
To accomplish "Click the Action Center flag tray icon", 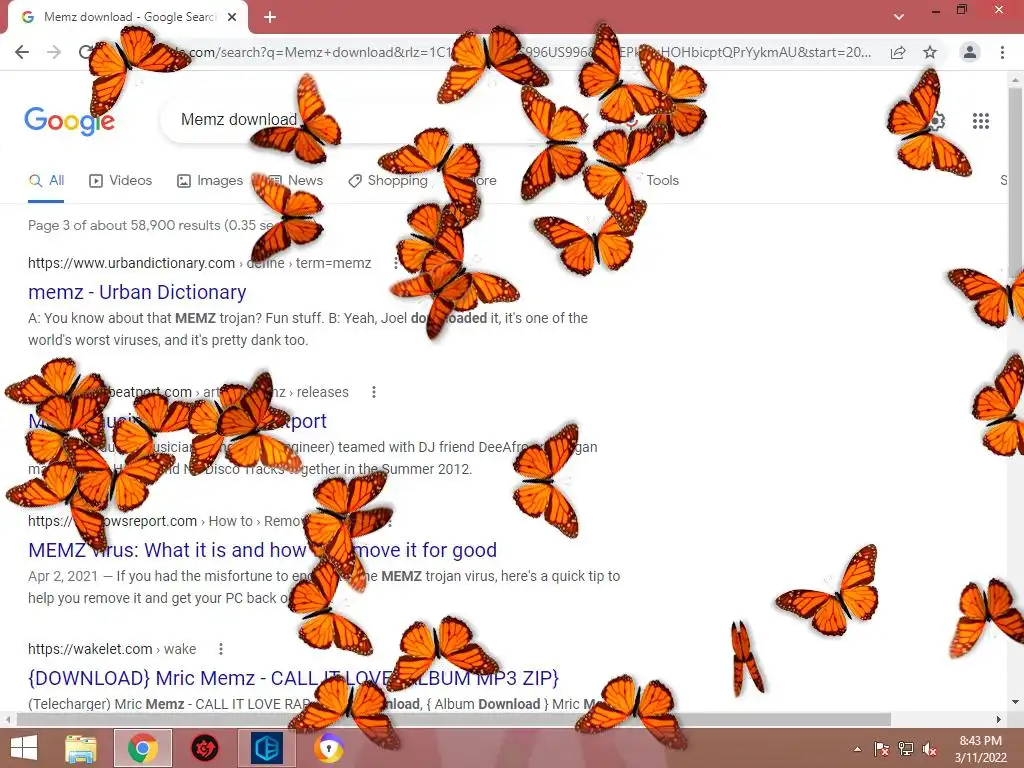I will coord(881,749).
